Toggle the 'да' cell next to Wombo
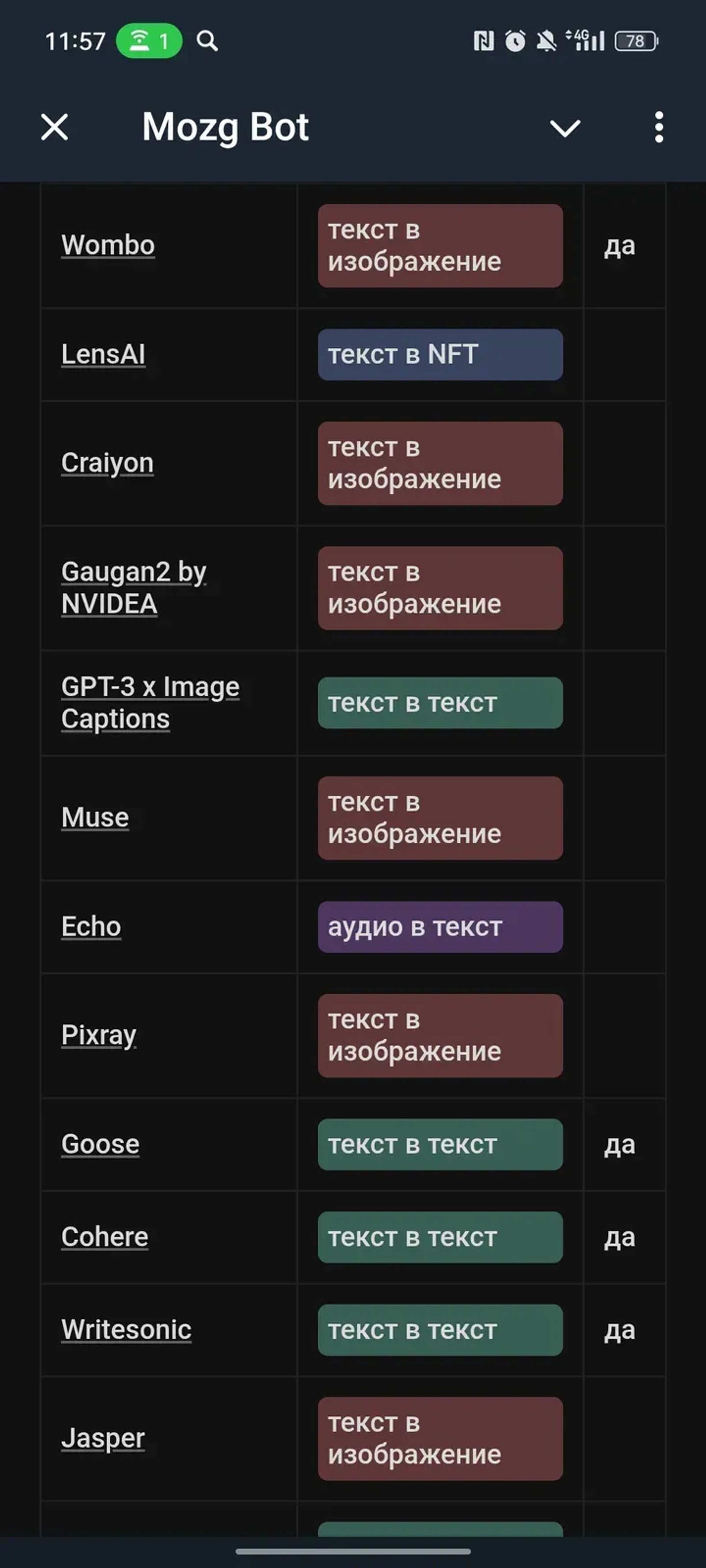The width and height of the screenshot is (706, 1568). coord(619,246)
